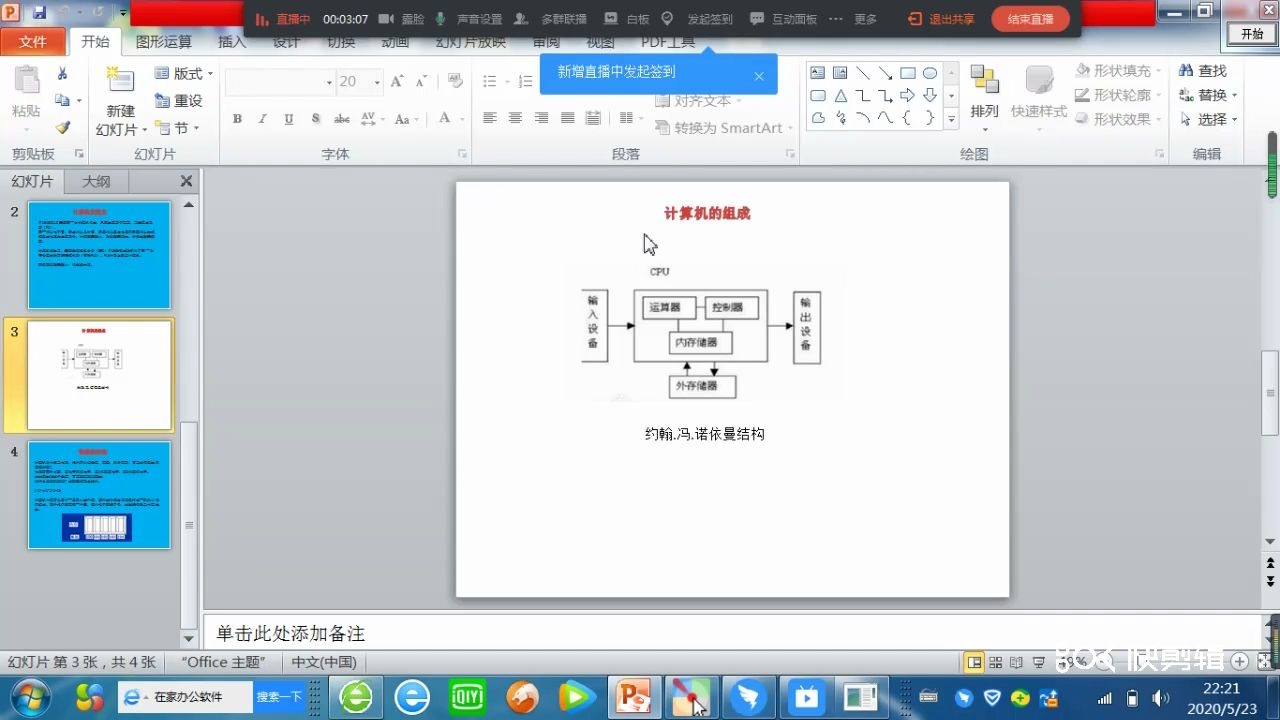
Task: Select slide 4 thumbnail in slide pane
Action: (100, 495)
